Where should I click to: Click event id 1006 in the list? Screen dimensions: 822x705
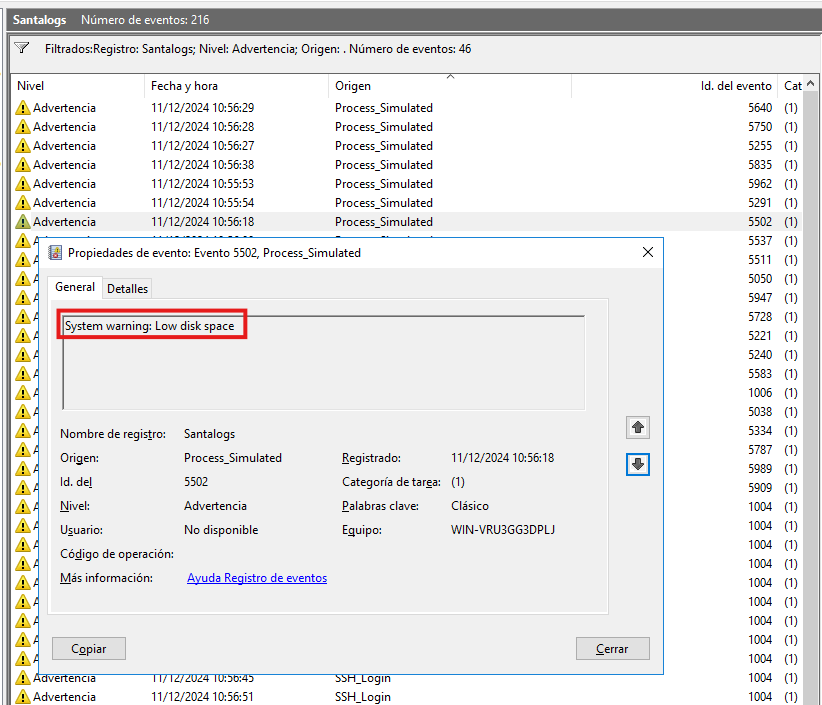coord(760,393)
